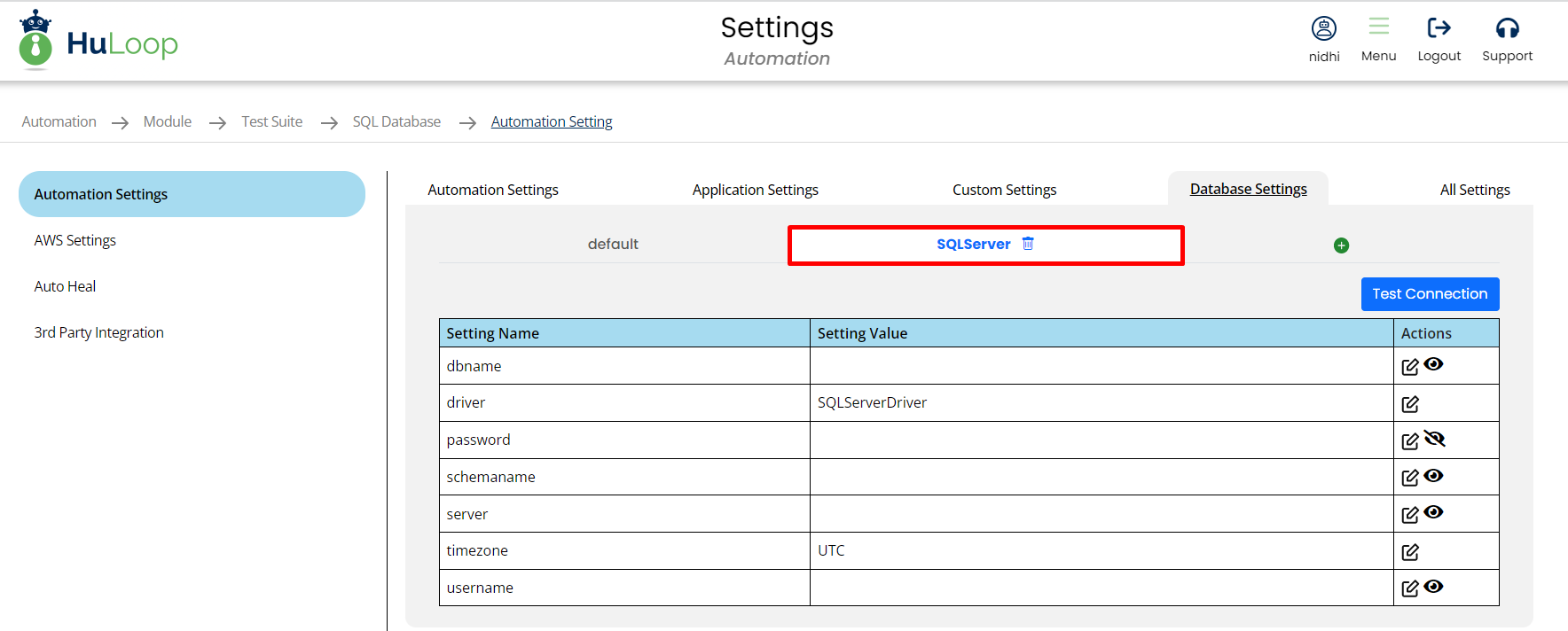Edit the timezone setting
The width and height of the screenshot is (1568, 631).
tap(1409, 552)
